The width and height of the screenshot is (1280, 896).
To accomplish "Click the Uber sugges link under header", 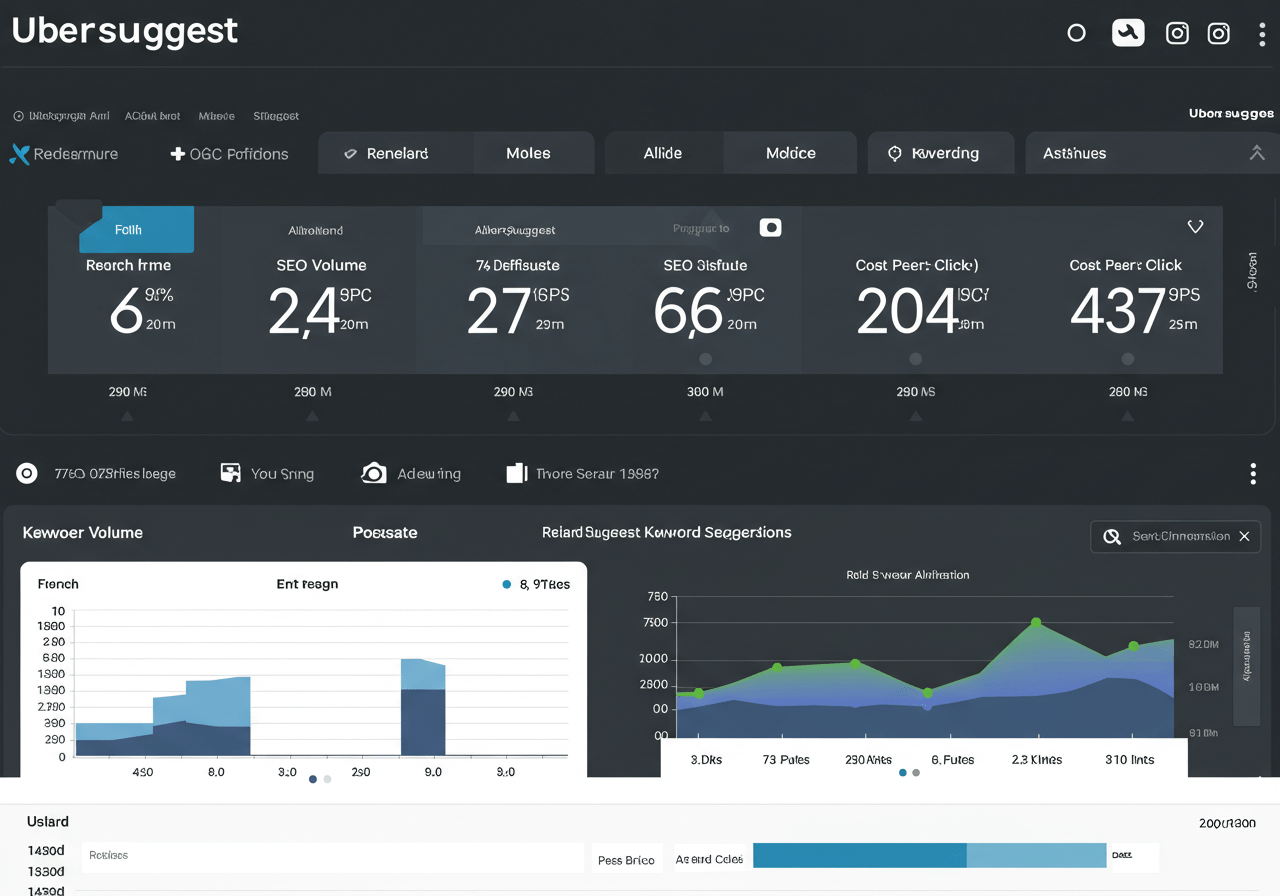I will click(1231, 114).
